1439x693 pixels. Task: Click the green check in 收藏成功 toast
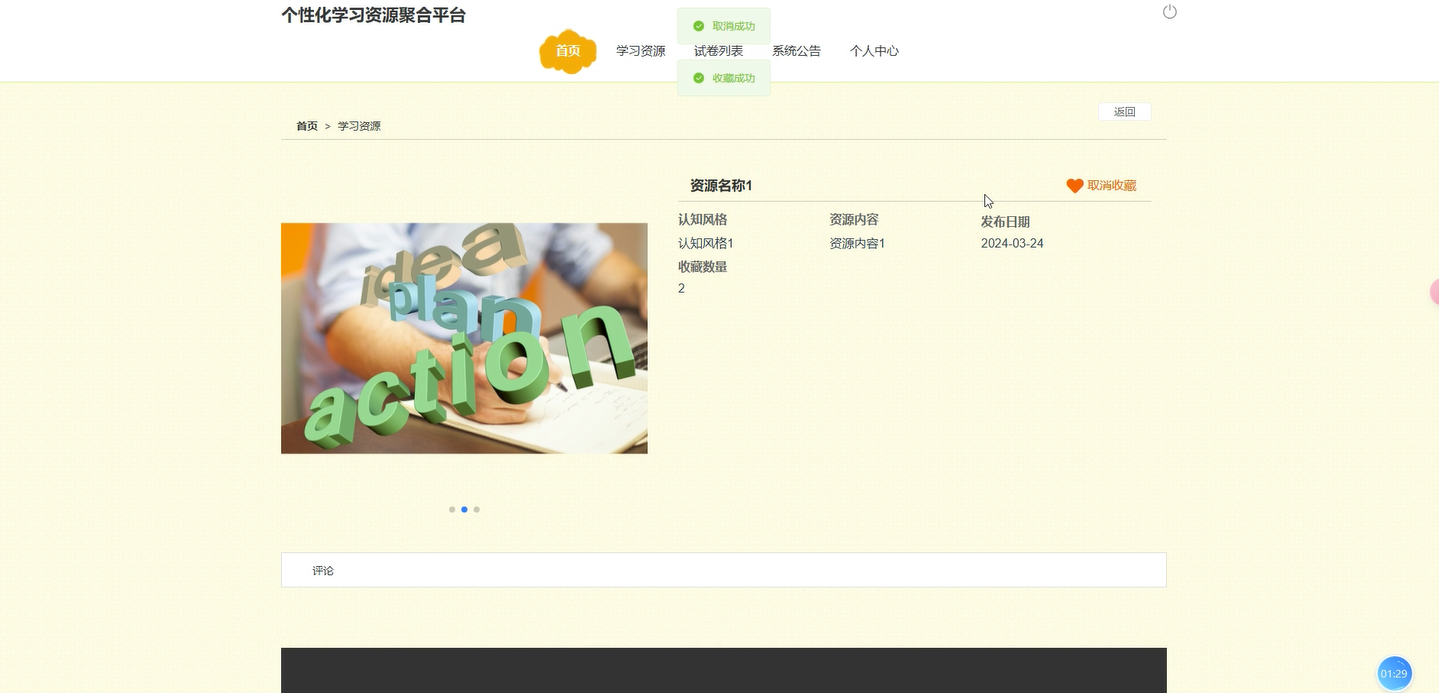pos(698,77)
